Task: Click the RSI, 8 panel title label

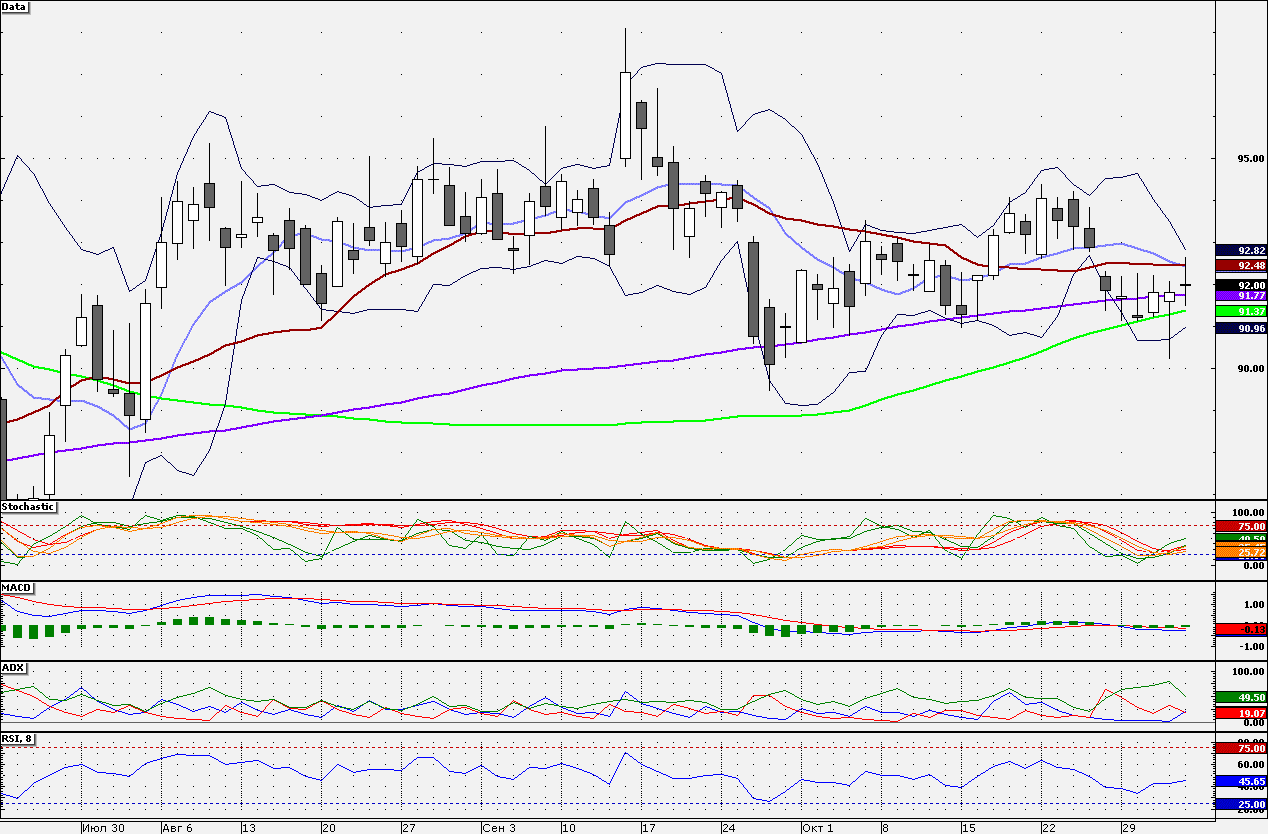Action: coord(20,739)
